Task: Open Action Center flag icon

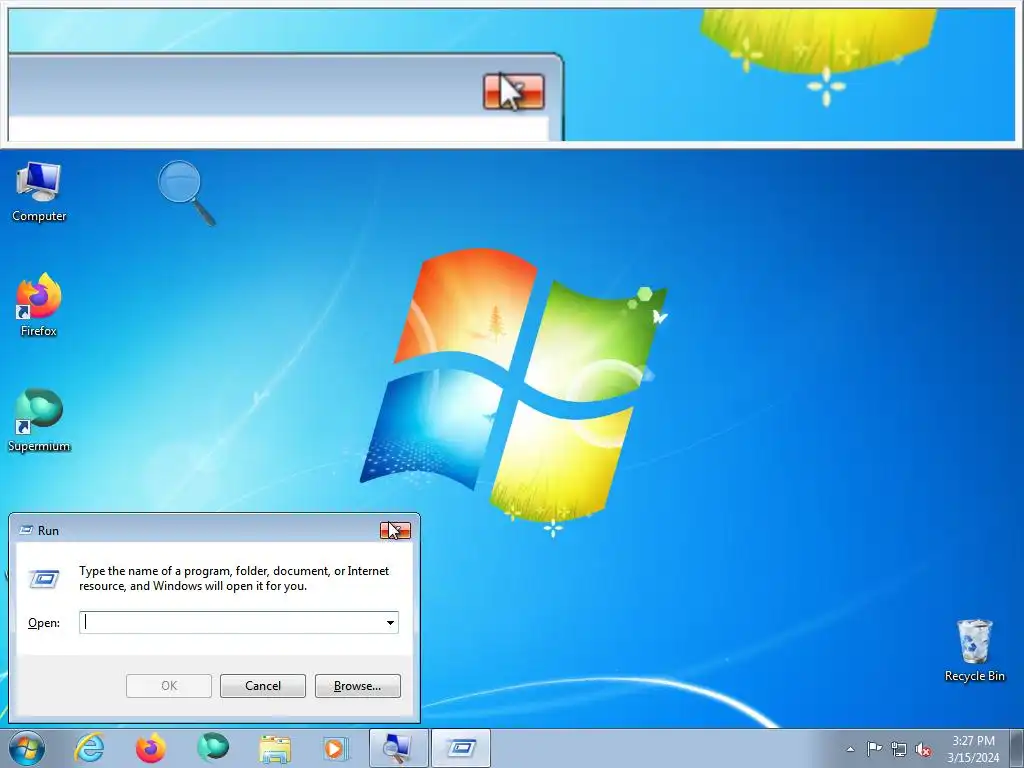Action: (874, 749)
